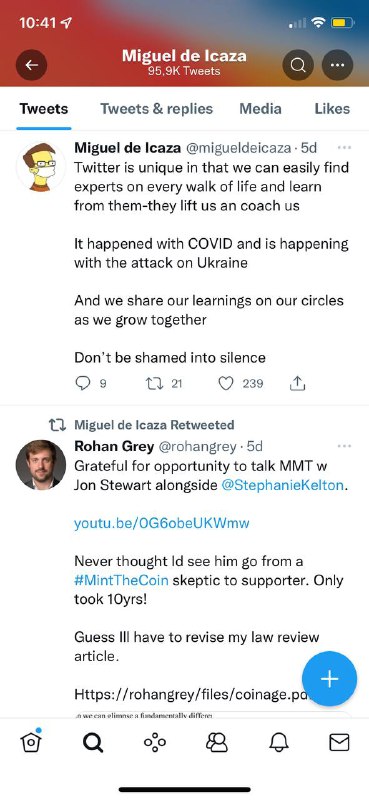View notifications bell

[278, 742]
